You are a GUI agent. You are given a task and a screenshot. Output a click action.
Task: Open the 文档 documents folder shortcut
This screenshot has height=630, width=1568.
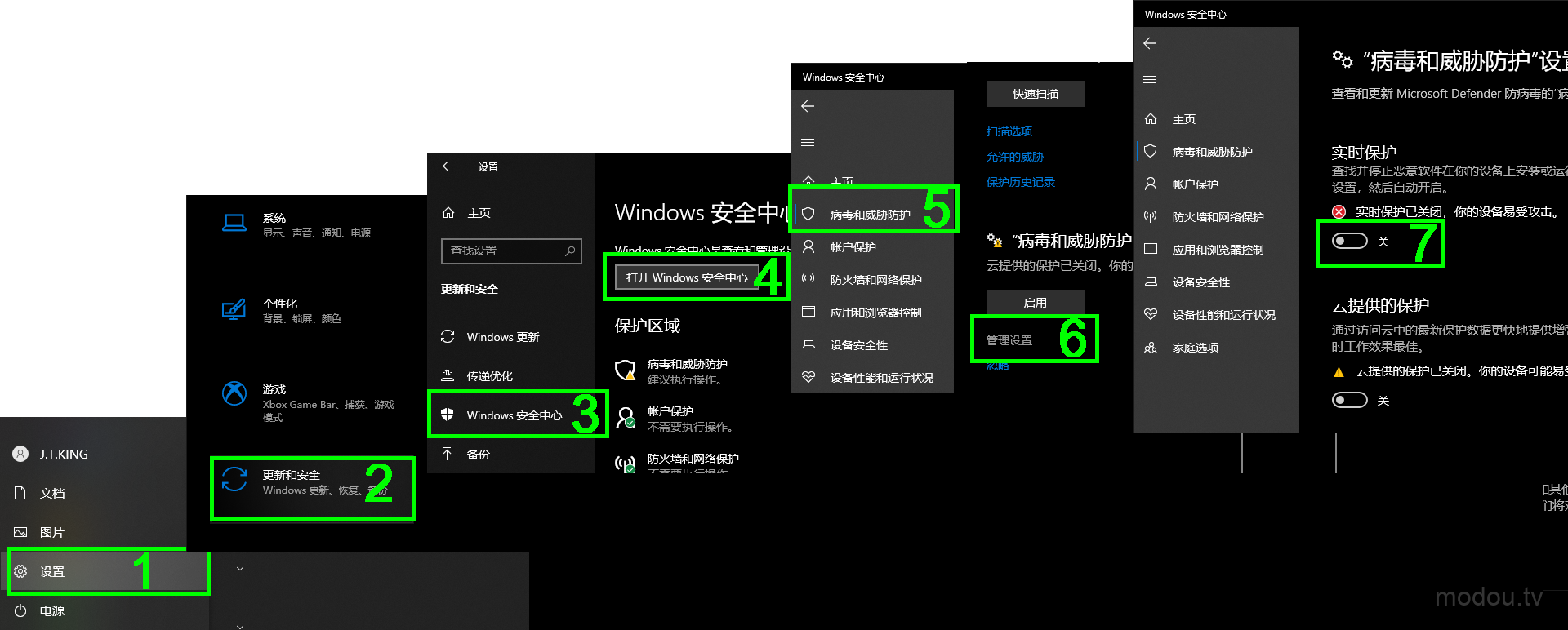coord(51,493)
